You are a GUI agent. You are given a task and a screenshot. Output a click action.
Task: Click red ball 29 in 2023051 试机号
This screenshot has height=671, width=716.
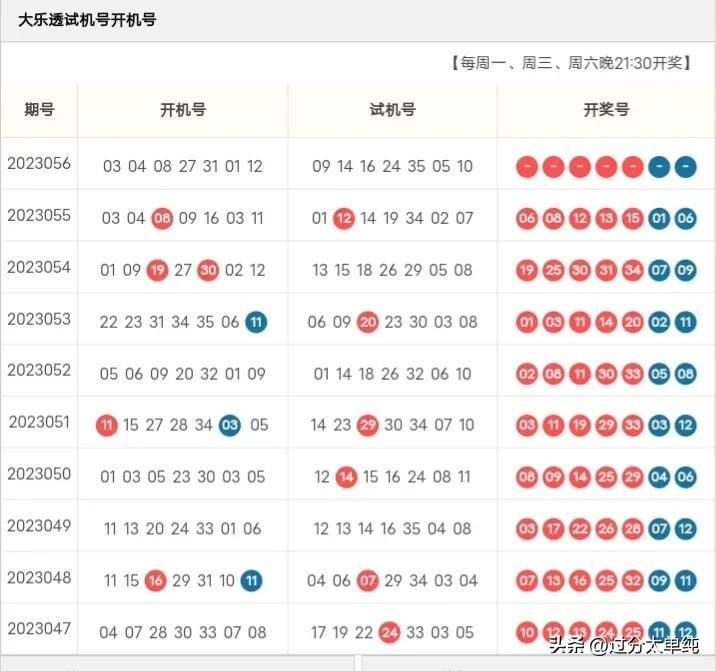[x=368, y=426]
